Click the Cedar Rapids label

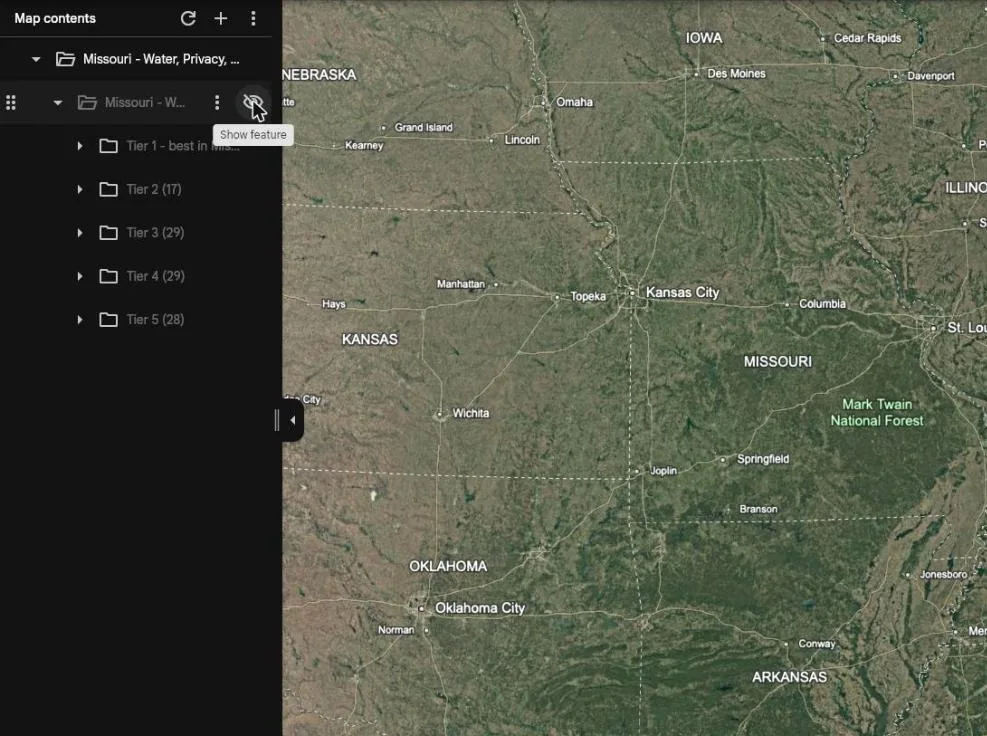point(867,38)
